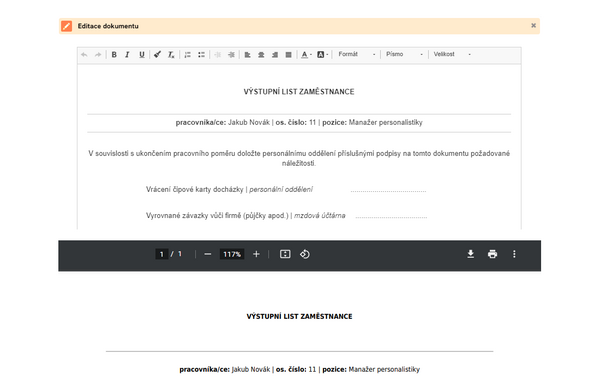Click the editor heading VÝSTUPNÍ LIST ZAMĚSTNANCE
600x378 pixels.
coord(299,91)
